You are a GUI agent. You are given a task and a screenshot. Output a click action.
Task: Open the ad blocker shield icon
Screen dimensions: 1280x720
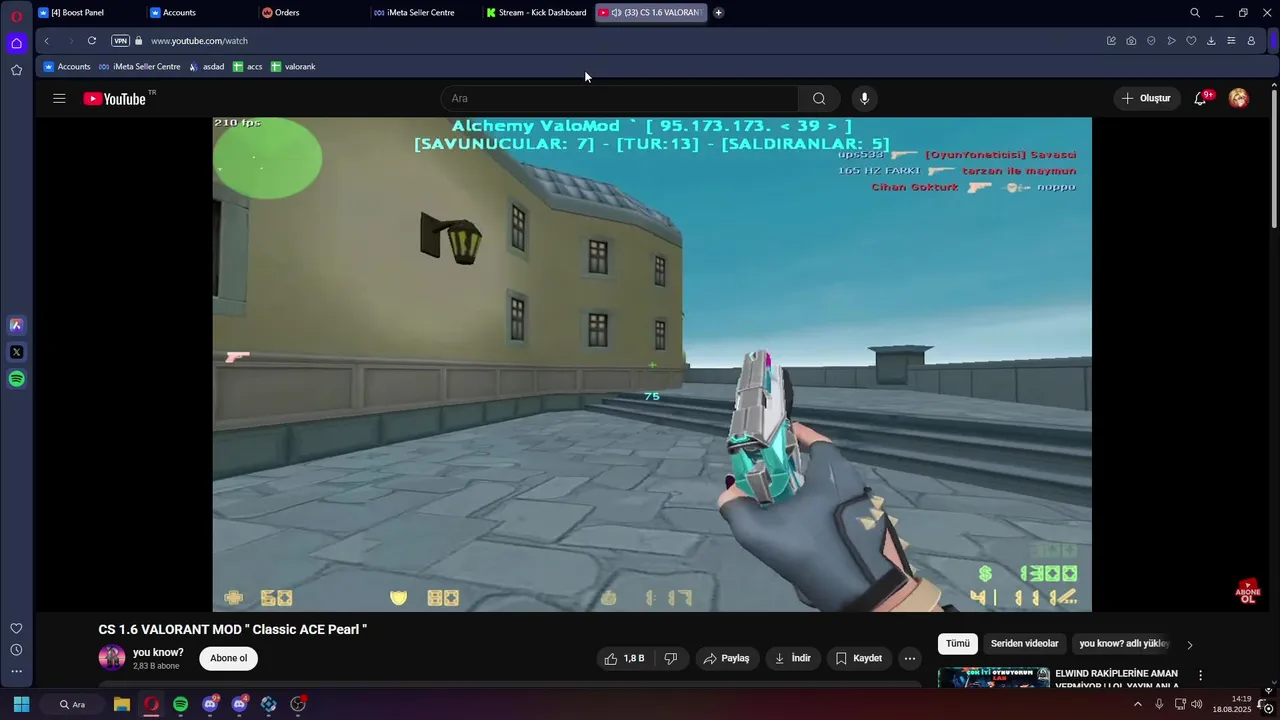pyautogui.click(x=1151, y=41)
